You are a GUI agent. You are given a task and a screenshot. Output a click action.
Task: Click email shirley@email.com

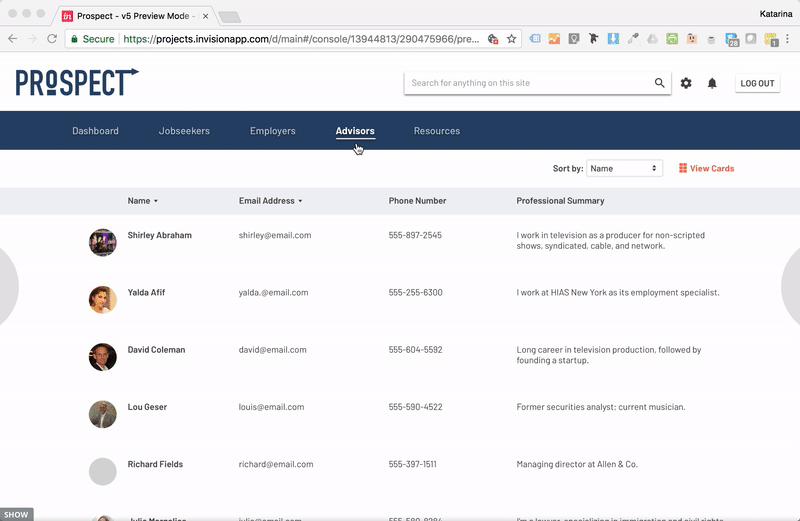pos(275,235)
